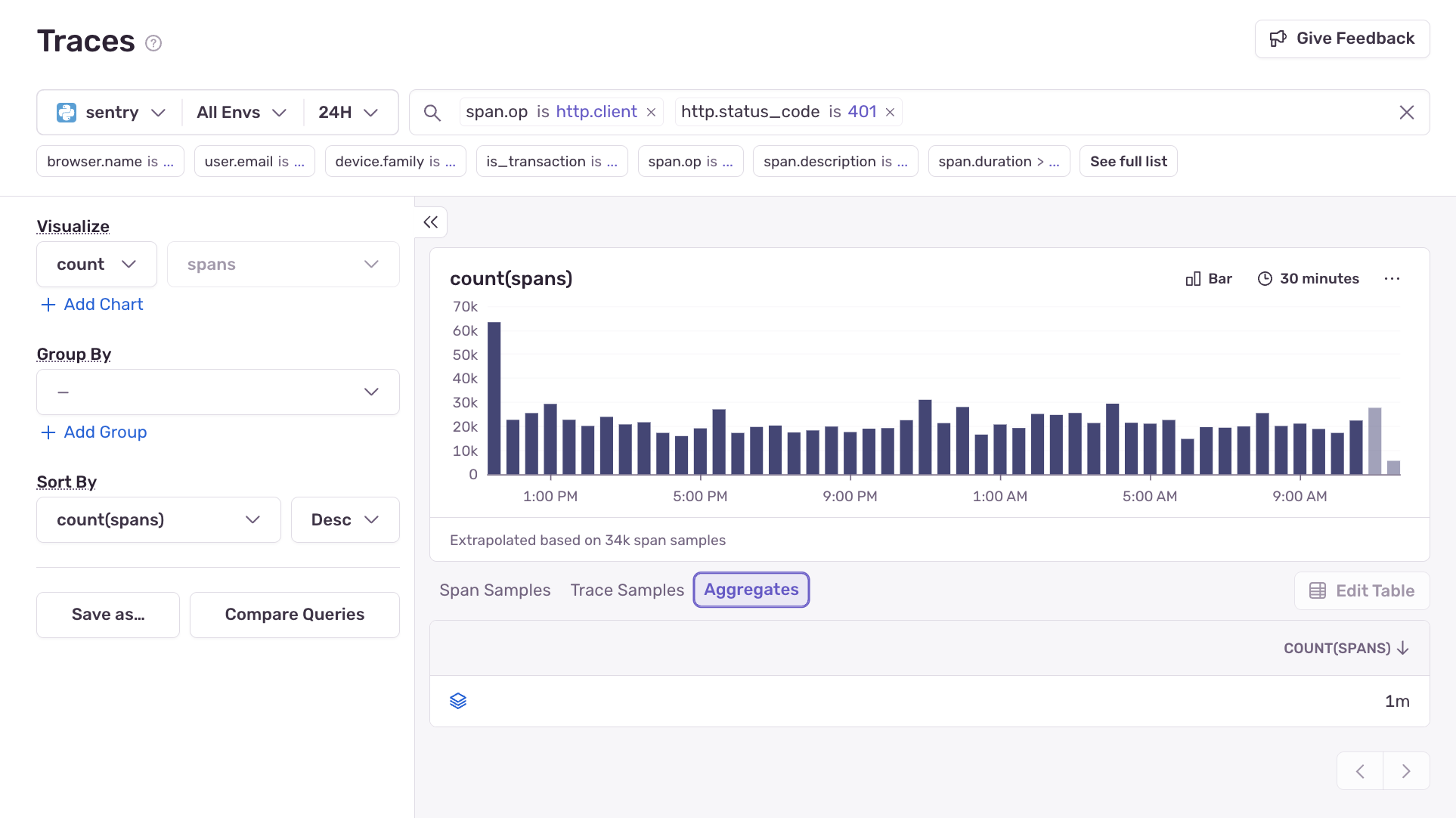Click the search magnifier icon
Viewport: 1456px width, 818px height.
(432, 113)
